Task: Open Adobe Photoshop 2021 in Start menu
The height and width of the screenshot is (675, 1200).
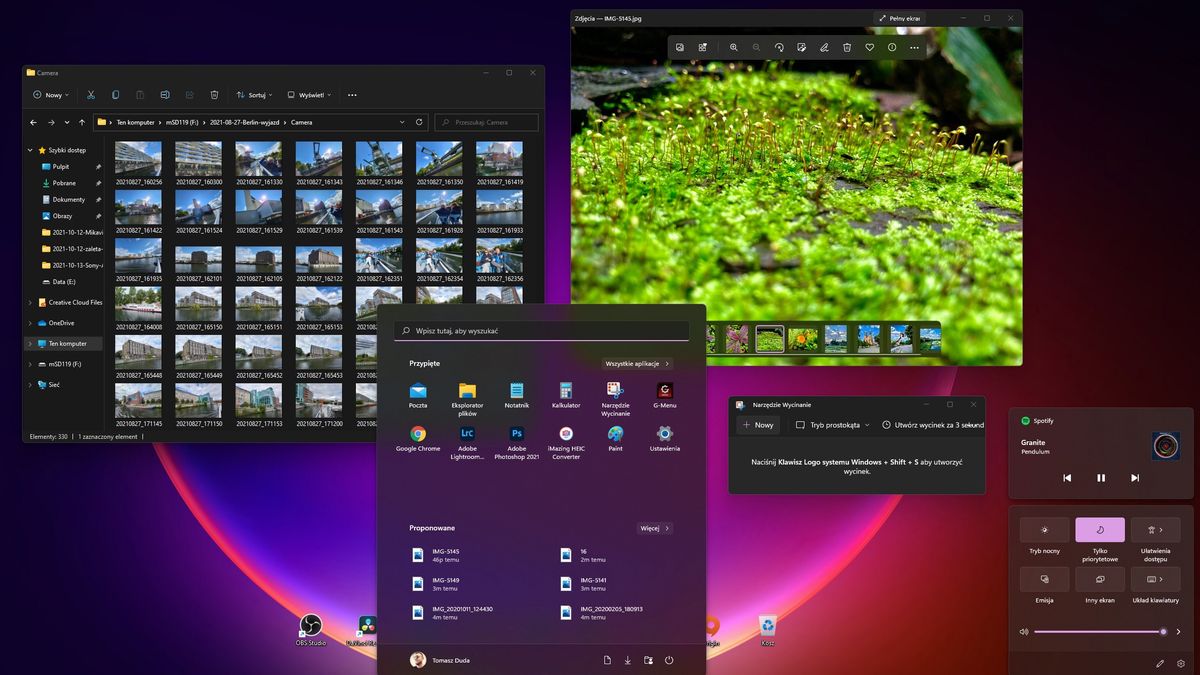Action: [x=517, y=443]
